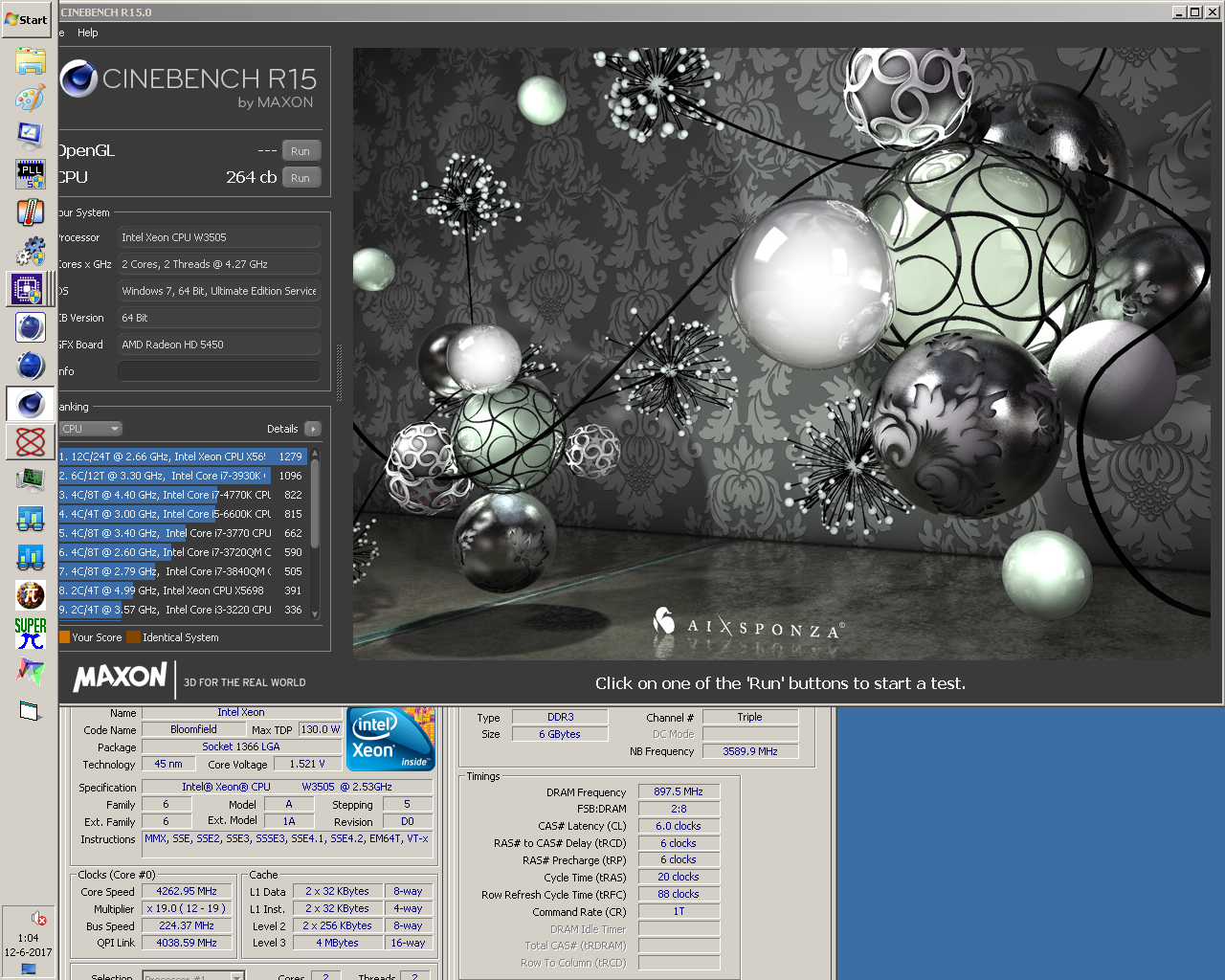The height and width of the screenshot is (980, 1225).
Task: Select ranking row Core i7-3930K score 1096
Action: pyautogui.click(x=183, y=476)
